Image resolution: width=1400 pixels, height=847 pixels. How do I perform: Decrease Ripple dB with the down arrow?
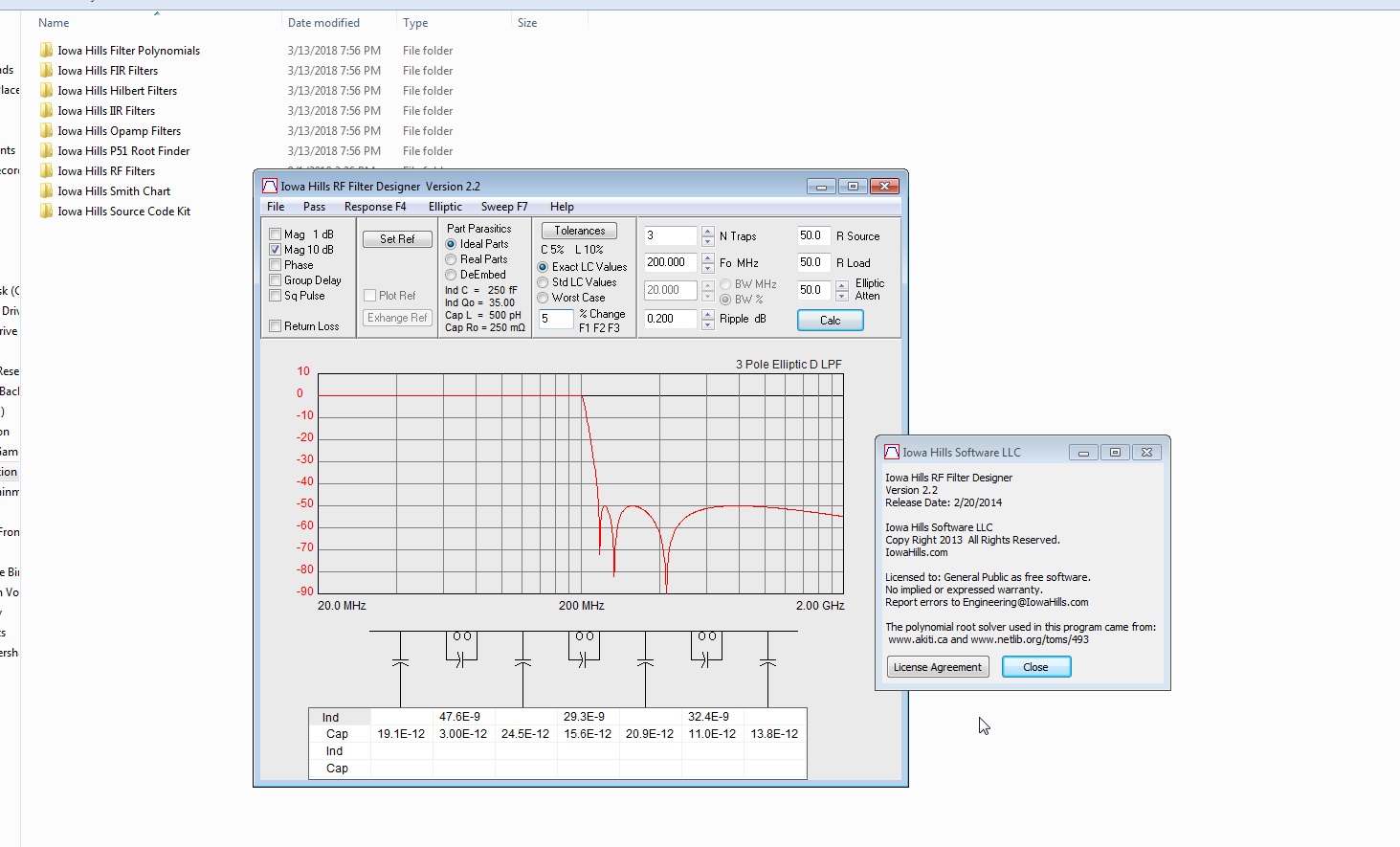[708, 324]
